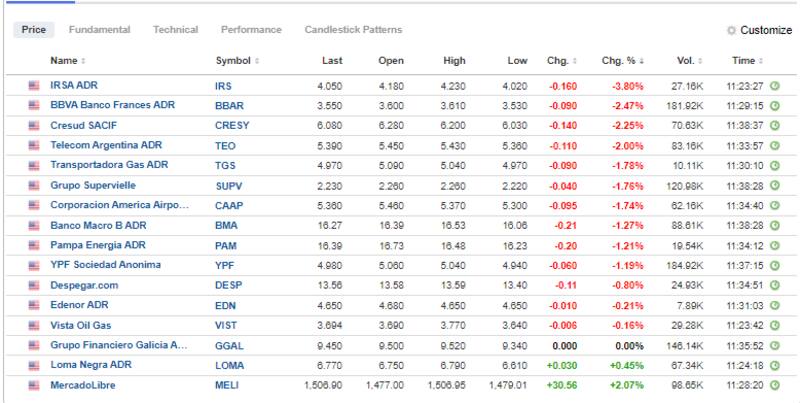Click the US flag beside IRSA ADR

click(x=34, y=86)
